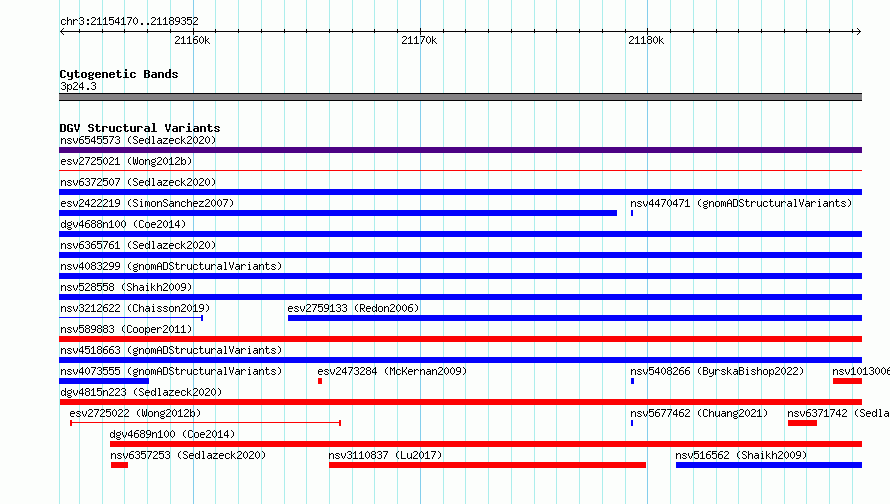
Task: Select the small red esv2473284 marker
Action: point(320,381)
